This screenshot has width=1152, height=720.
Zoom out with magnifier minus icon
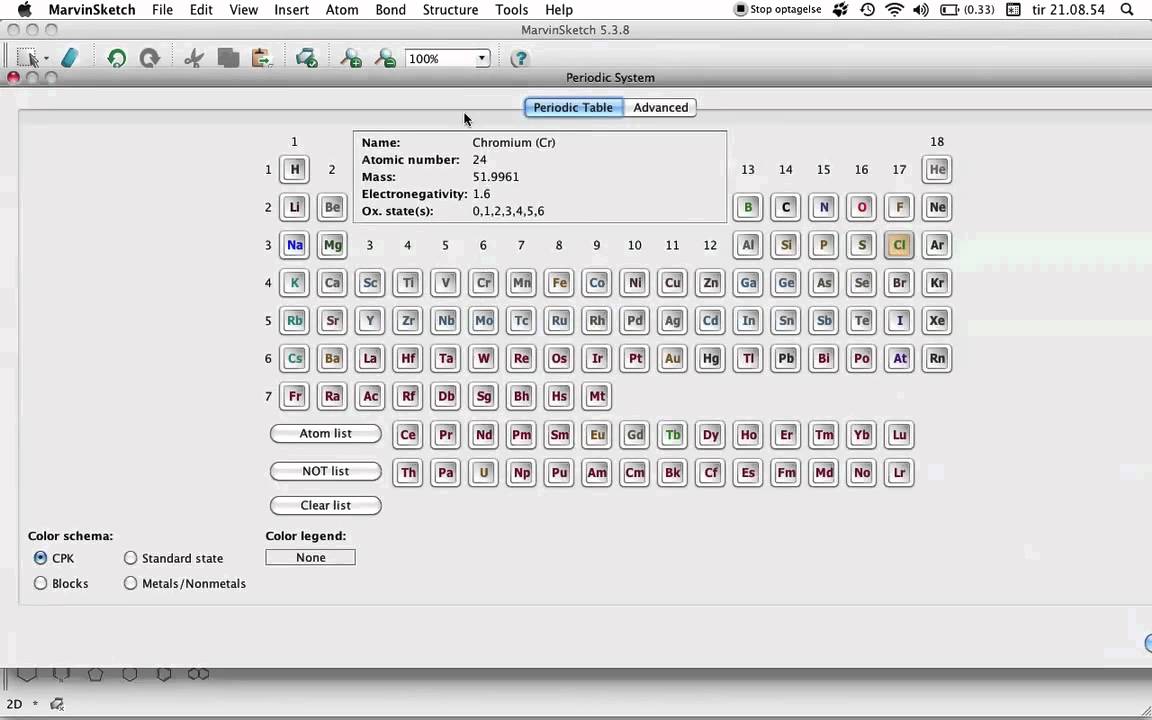coord(385,58)
